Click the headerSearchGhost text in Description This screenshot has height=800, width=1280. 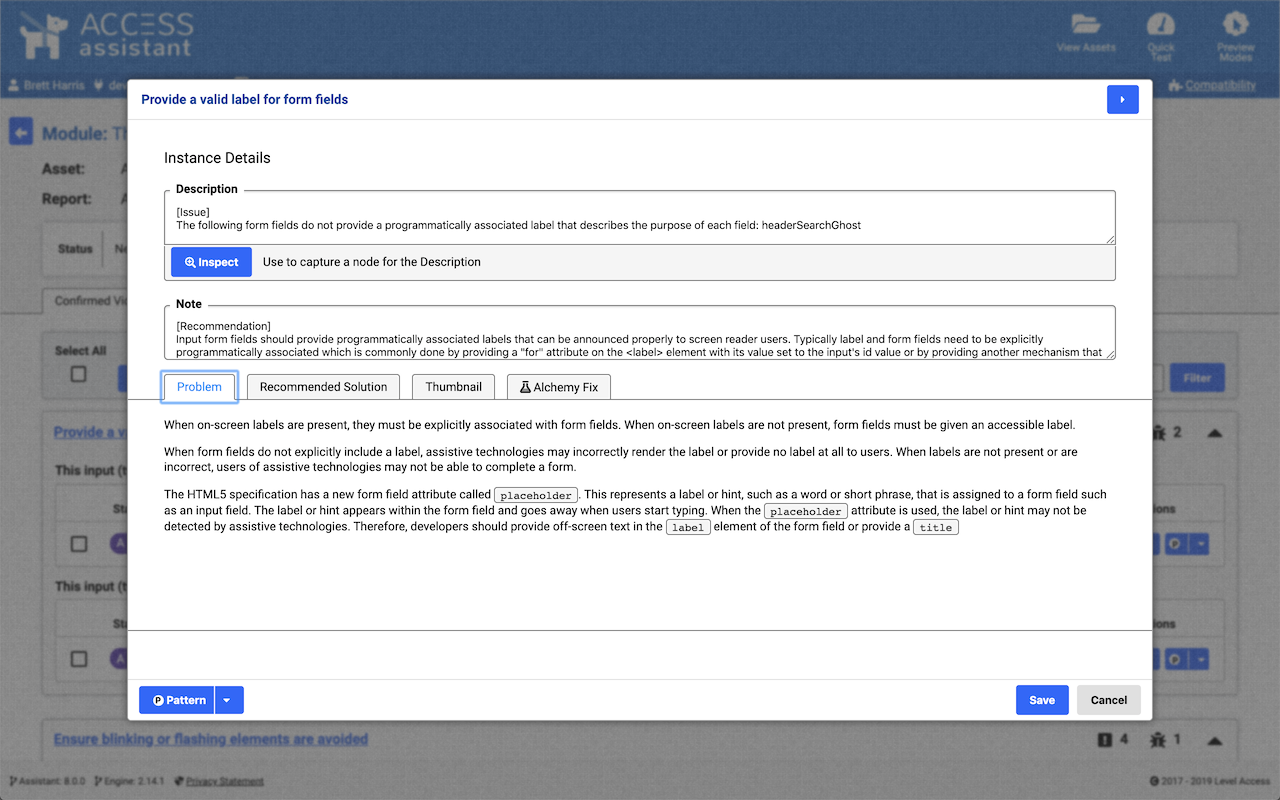click(x=811, y=225)
